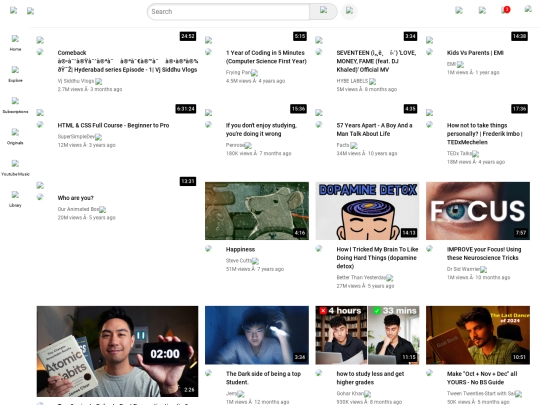Click verified badge next to Better Than Yesterday

click(x=390, y=278)
